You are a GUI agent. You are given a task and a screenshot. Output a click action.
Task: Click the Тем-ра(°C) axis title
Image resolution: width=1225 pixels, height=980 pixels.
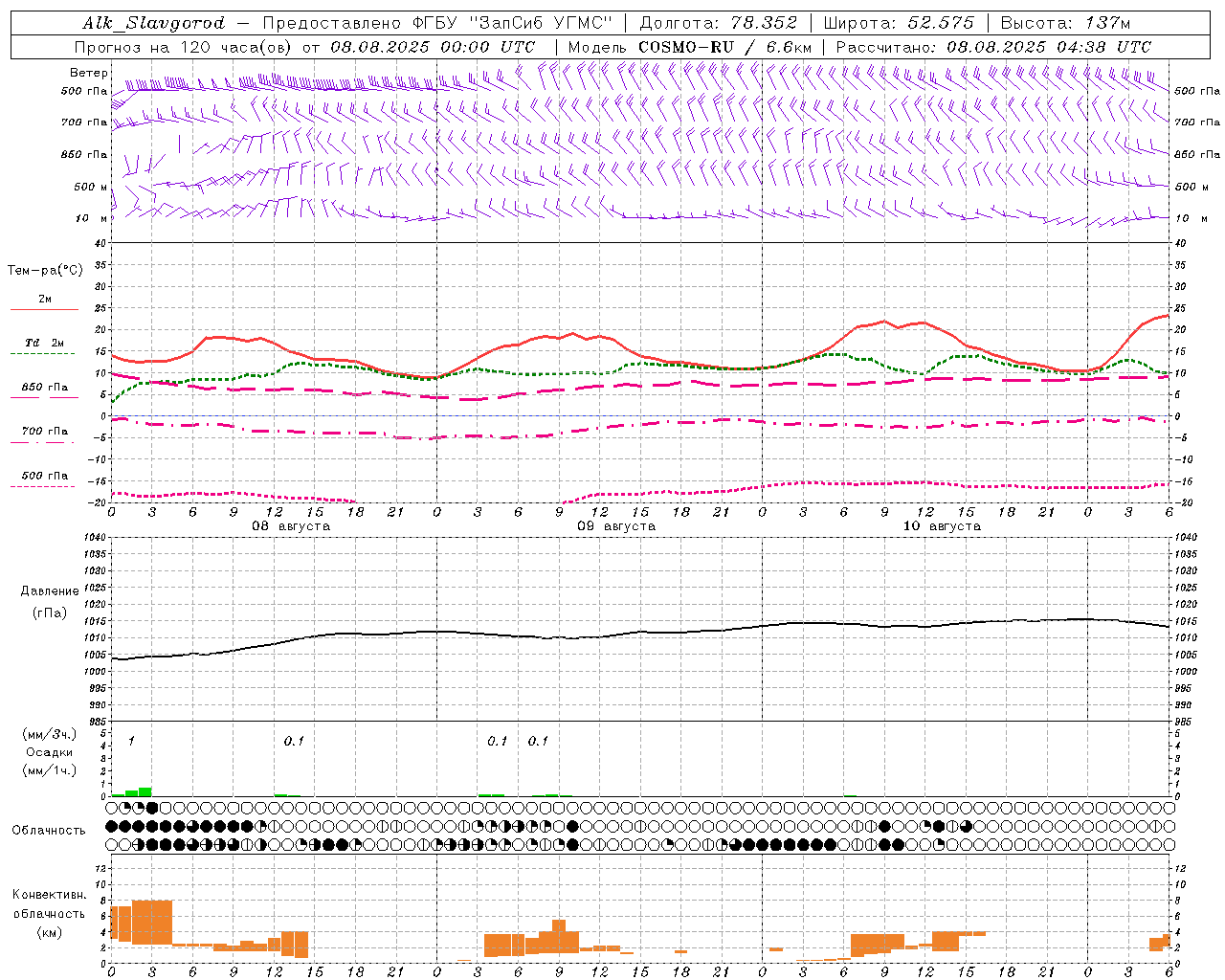pos(45,271)
